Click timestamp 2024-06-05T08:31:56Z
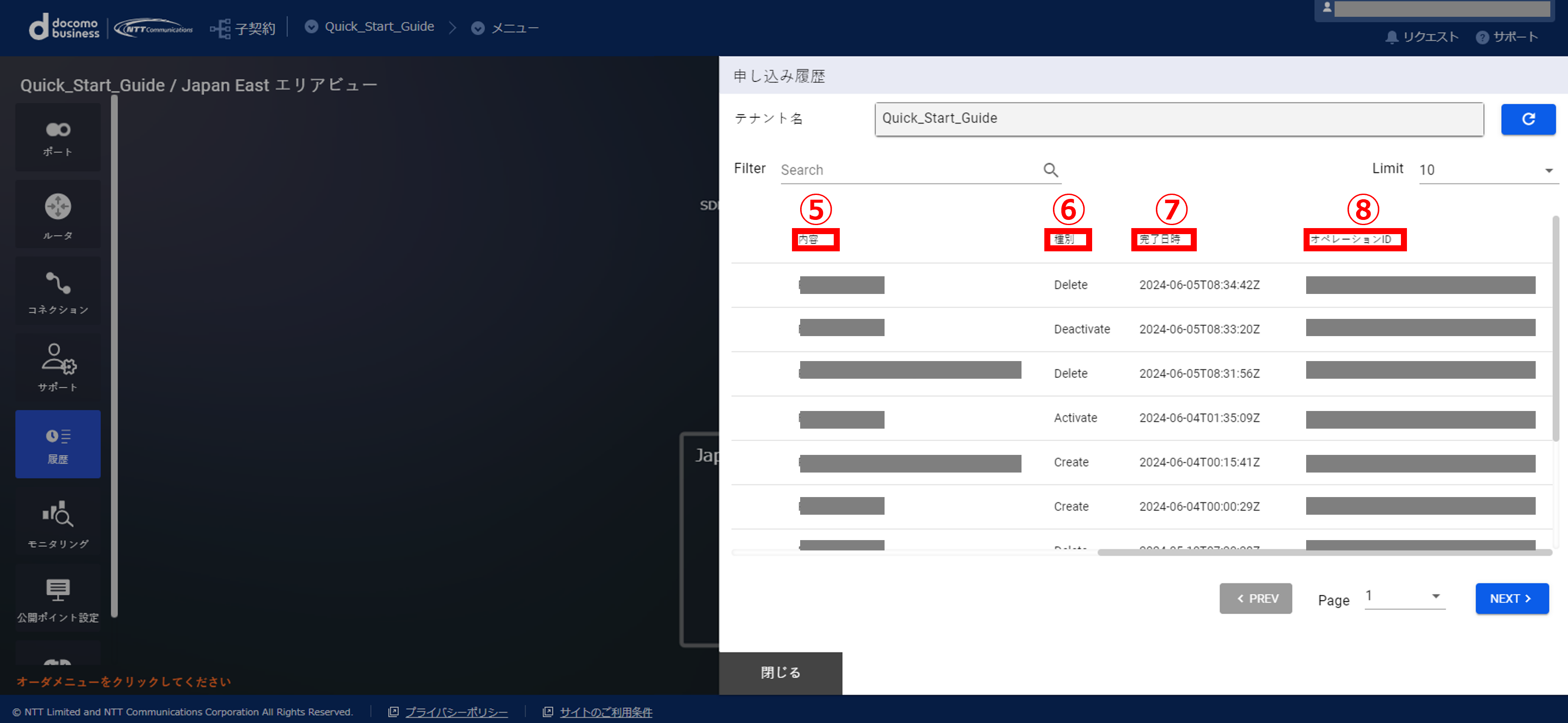 [1199, 374]
